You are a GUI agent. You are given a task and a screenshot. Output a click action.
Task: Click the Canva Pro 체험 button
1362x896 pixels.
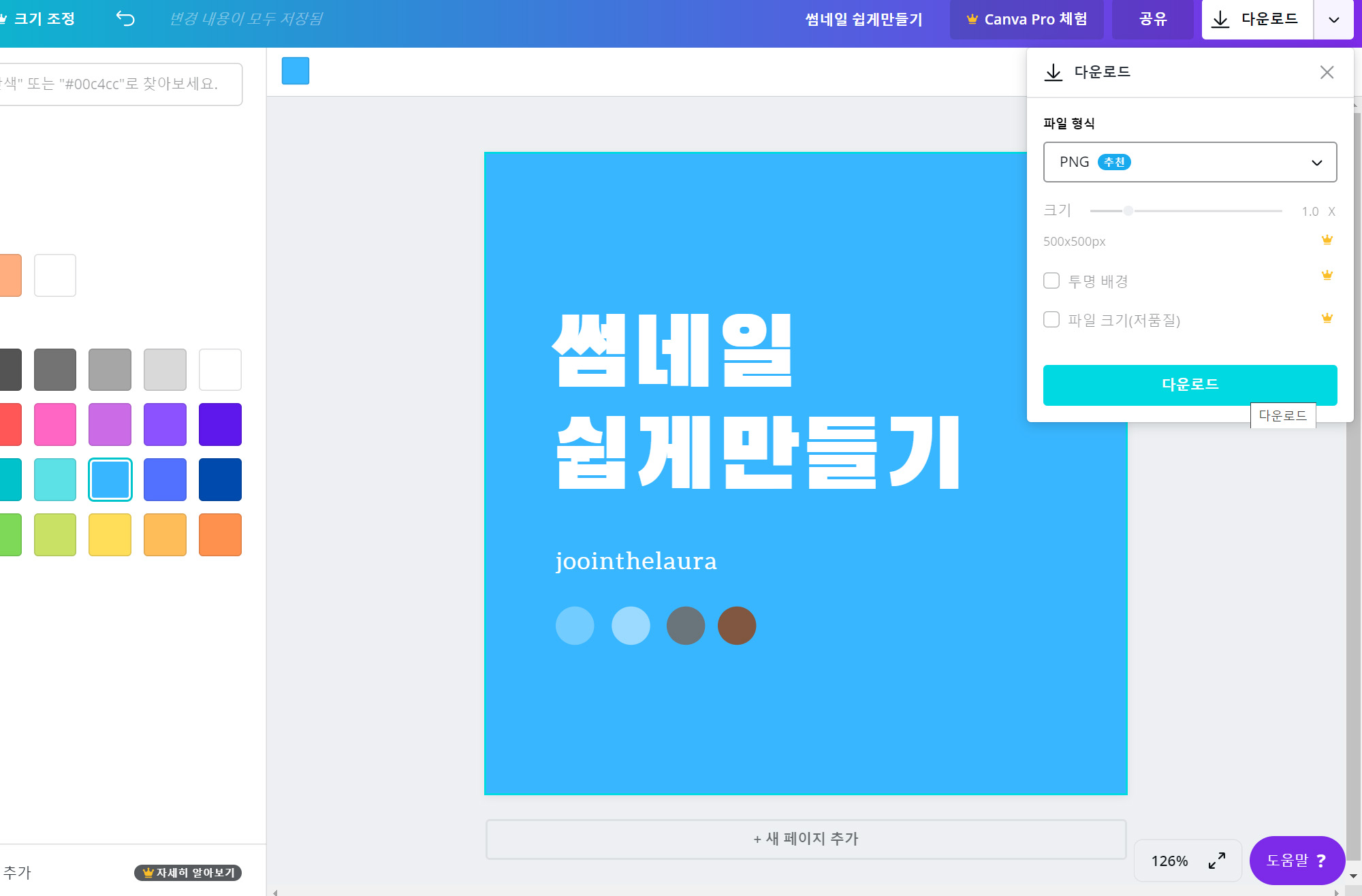pyautogui.click(x=1026, y=19)
